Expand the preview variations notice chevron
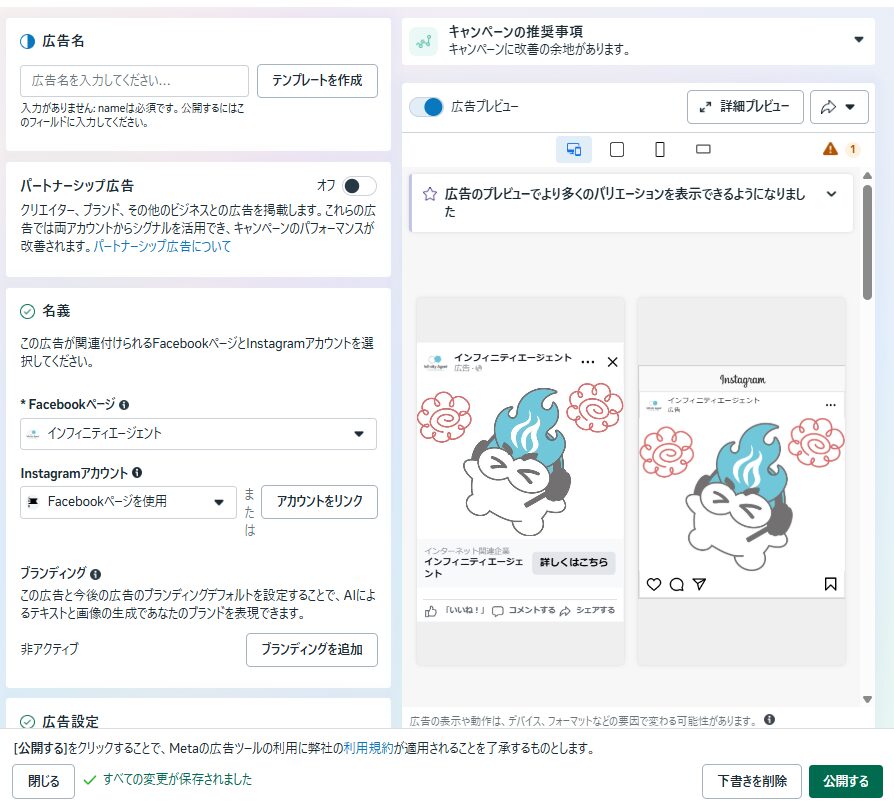 [831, 194]
